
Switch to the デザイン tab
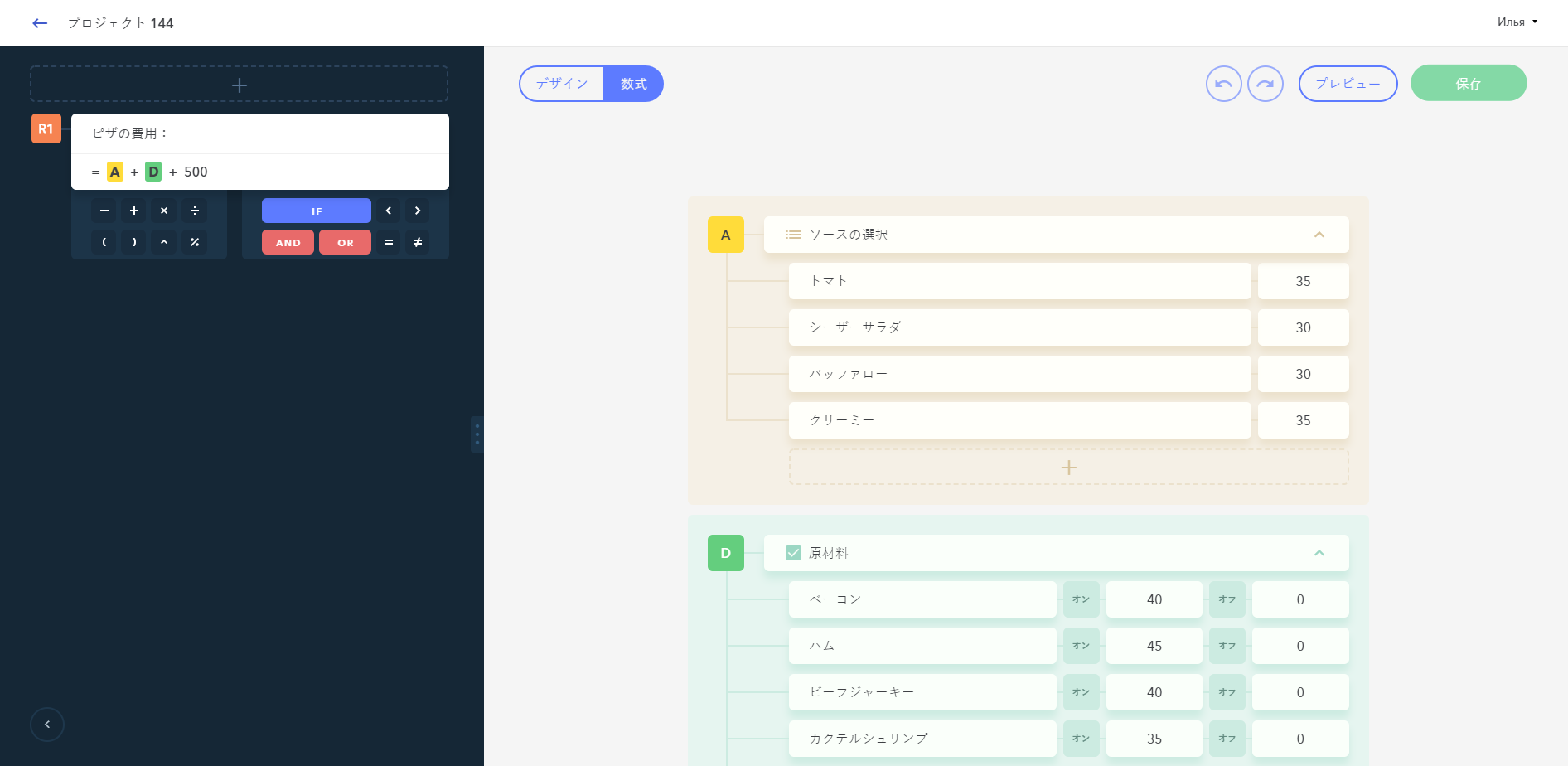click(x=562, y=84)
